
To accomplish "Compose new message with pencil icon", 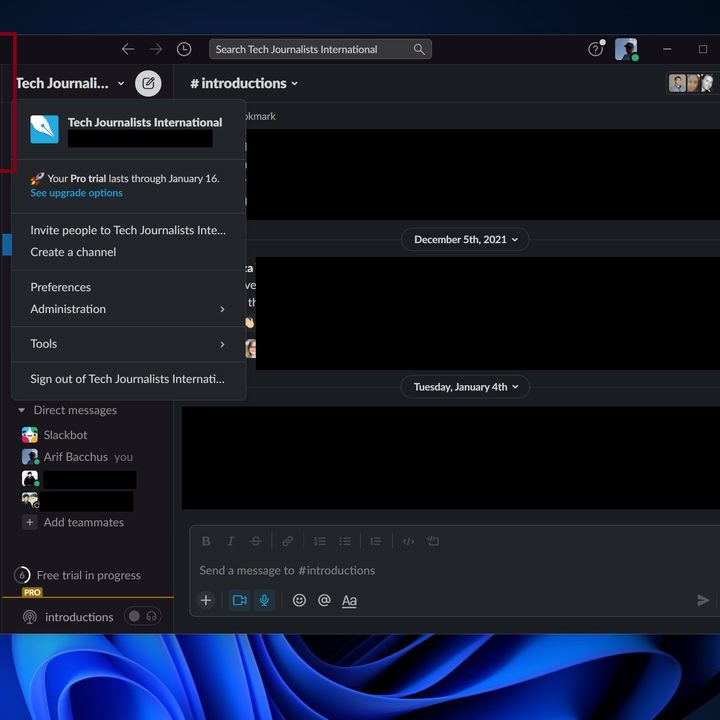I will coord(148,84).
